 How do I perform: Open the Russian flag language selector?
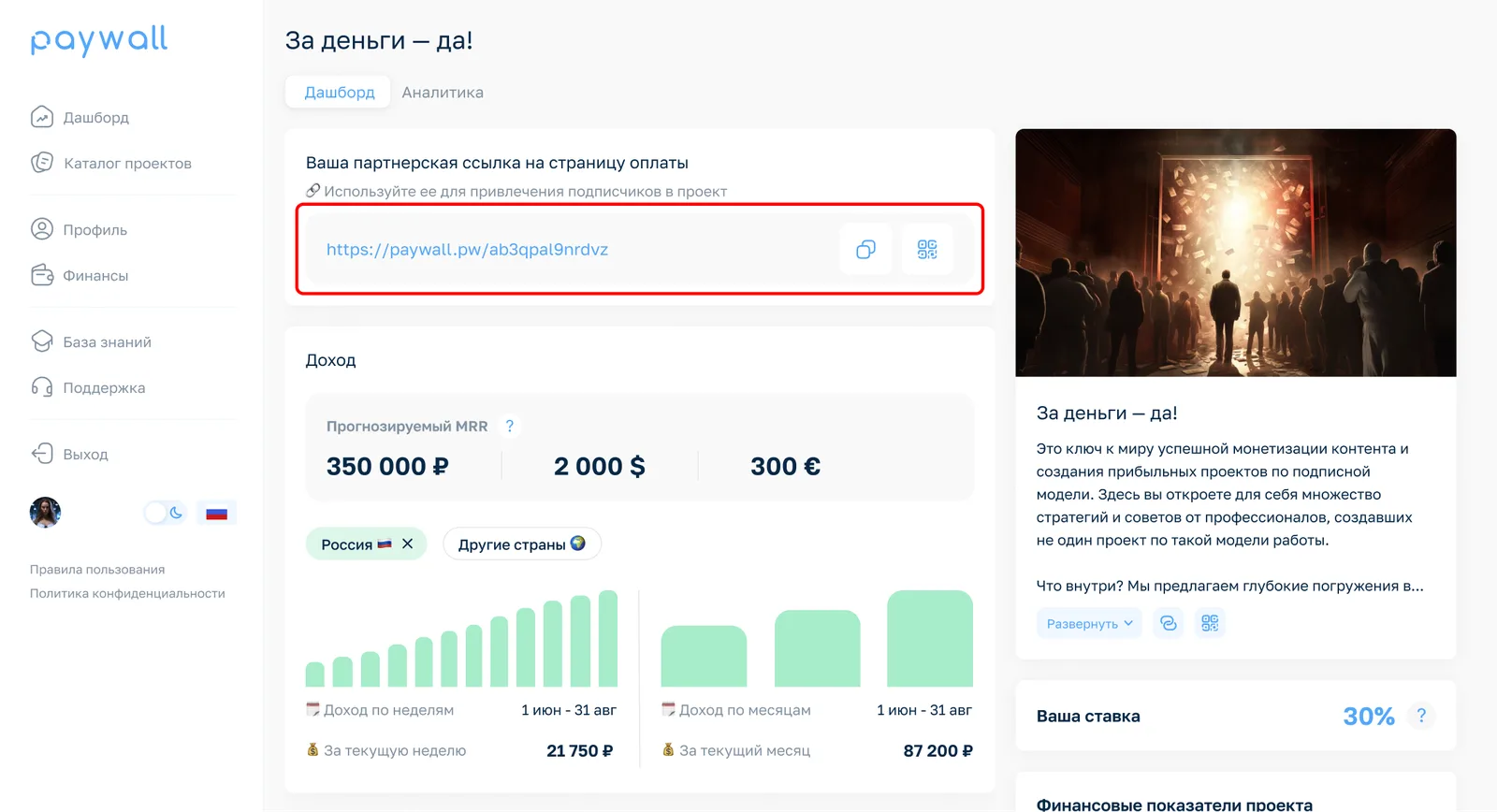217,513
